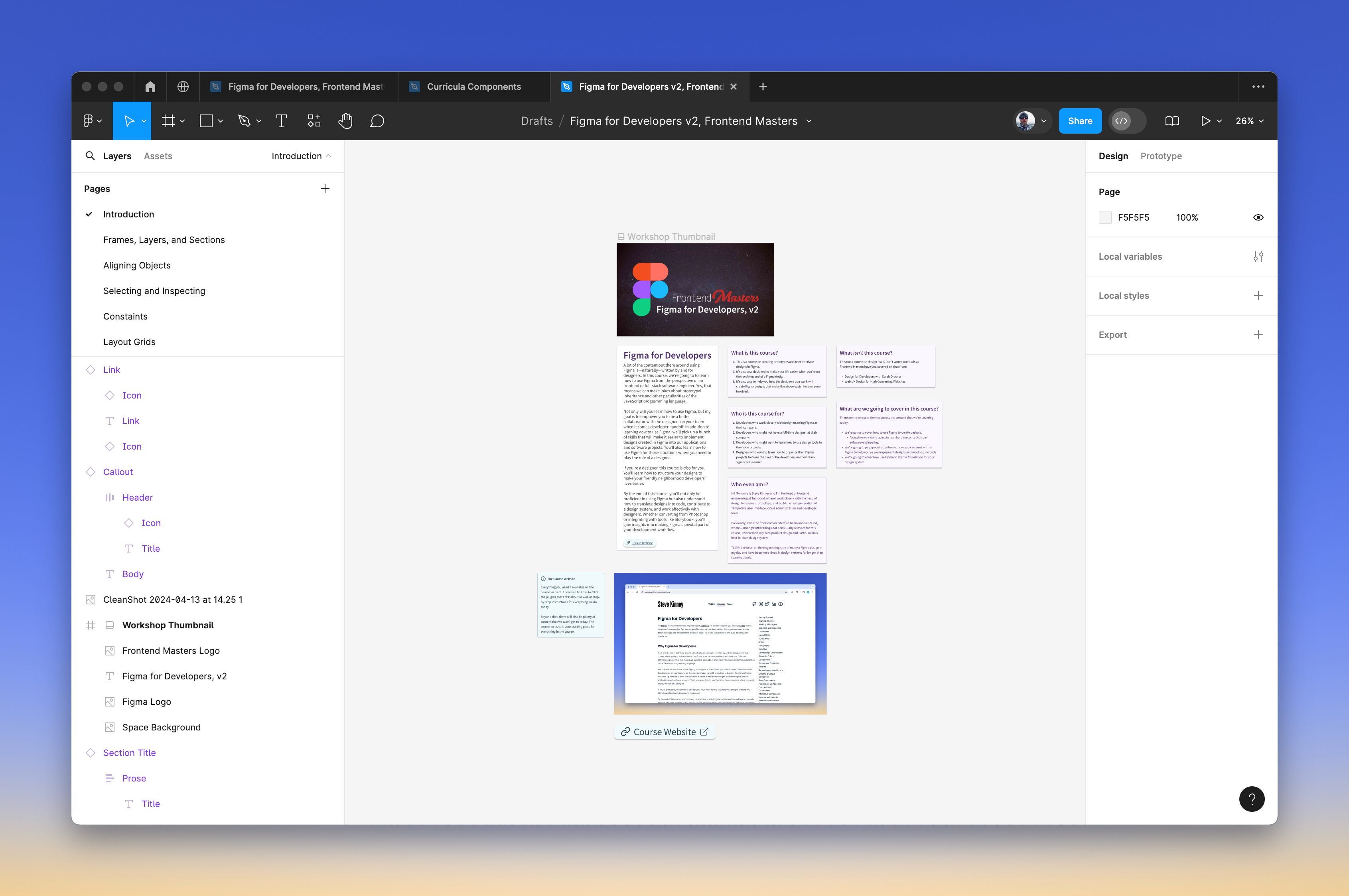Toggle page color visibility with eye icon

pyautogui.click(x=1258, y=217)
